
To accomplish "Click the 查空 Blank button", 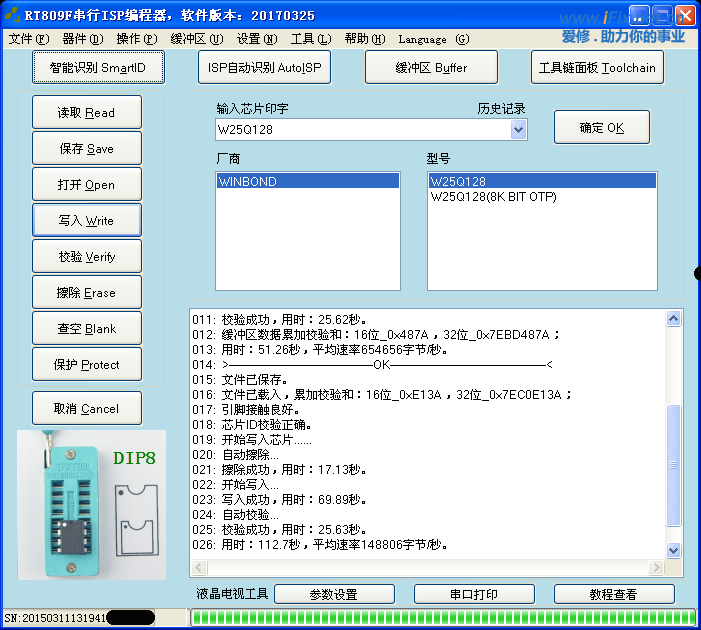I will click(87, 328).
